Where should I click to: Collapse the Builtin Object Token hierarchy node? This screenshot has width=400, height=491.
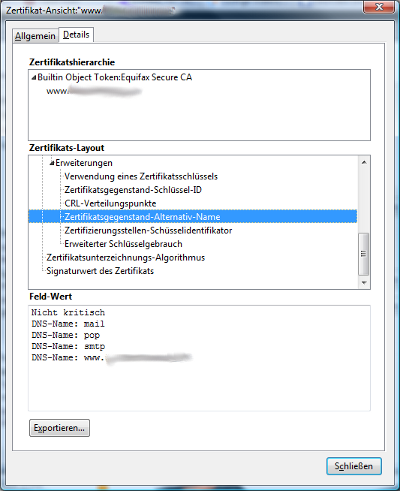tap(33, 78)
